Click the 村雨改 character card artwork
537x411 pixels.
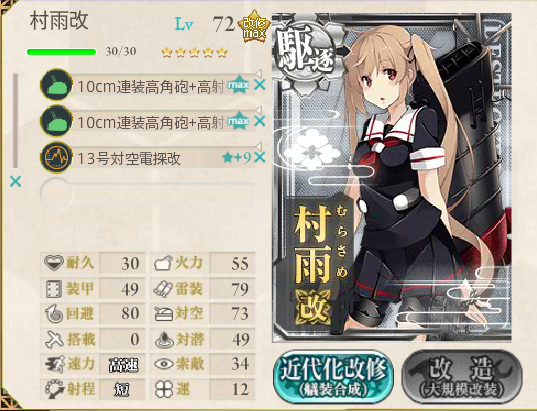[x=392, y=177]
